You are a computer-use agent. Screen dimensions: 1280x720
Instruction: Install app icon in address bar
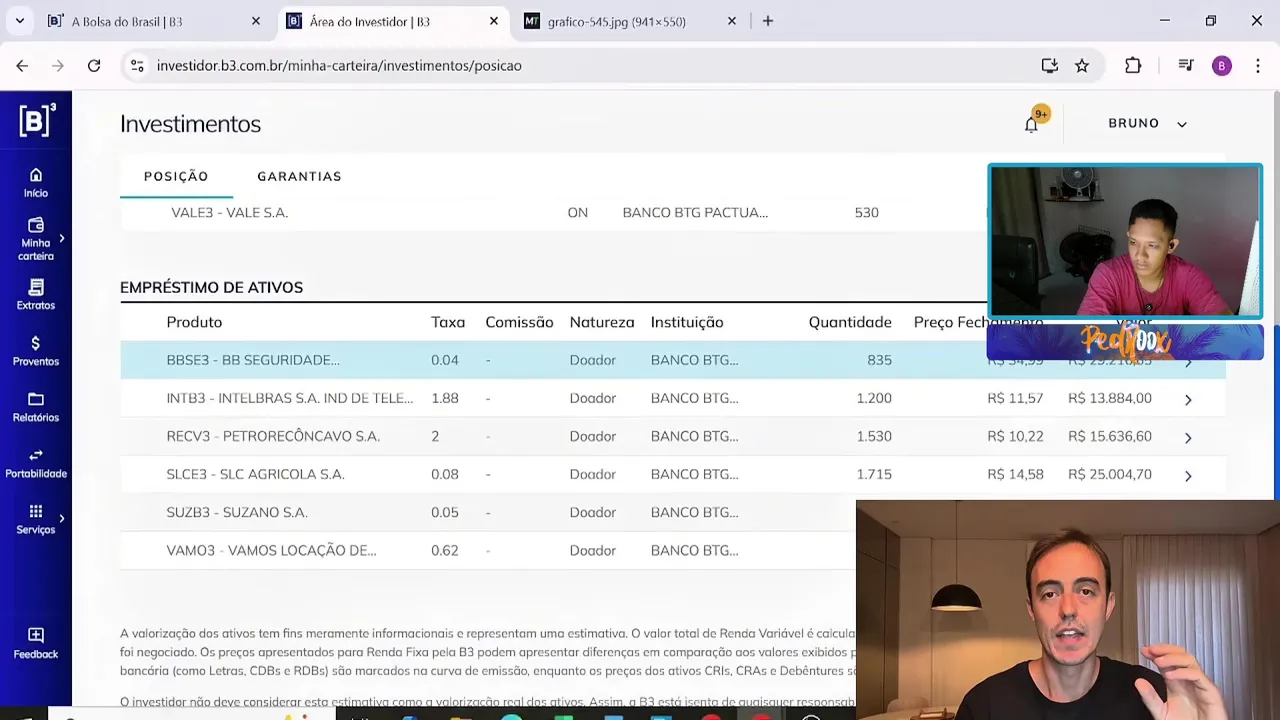[1049, 66]
